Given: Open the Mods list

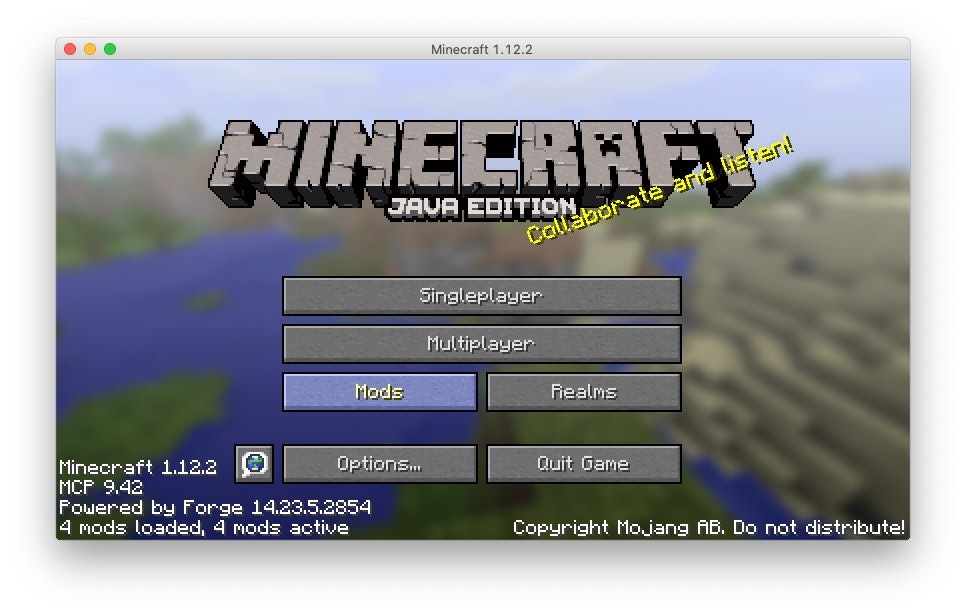Looking at the screenshot, I should (x=380, y=392).
